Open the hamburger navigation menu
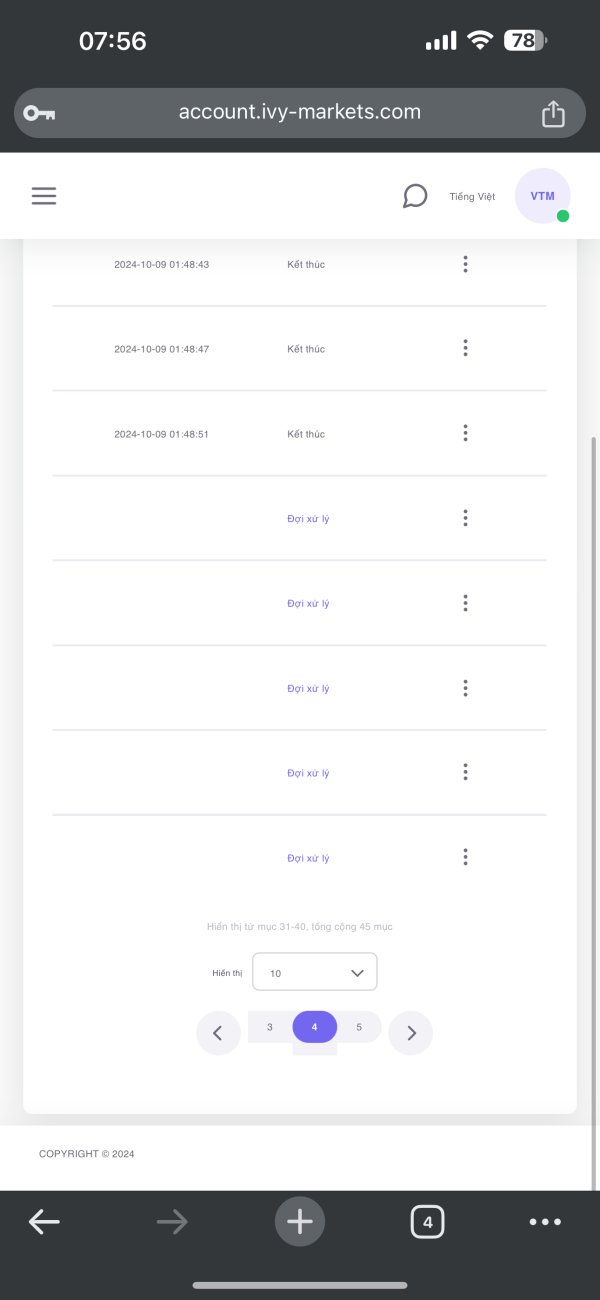This screenshot has width=600, height=1300. coord(44,196)
